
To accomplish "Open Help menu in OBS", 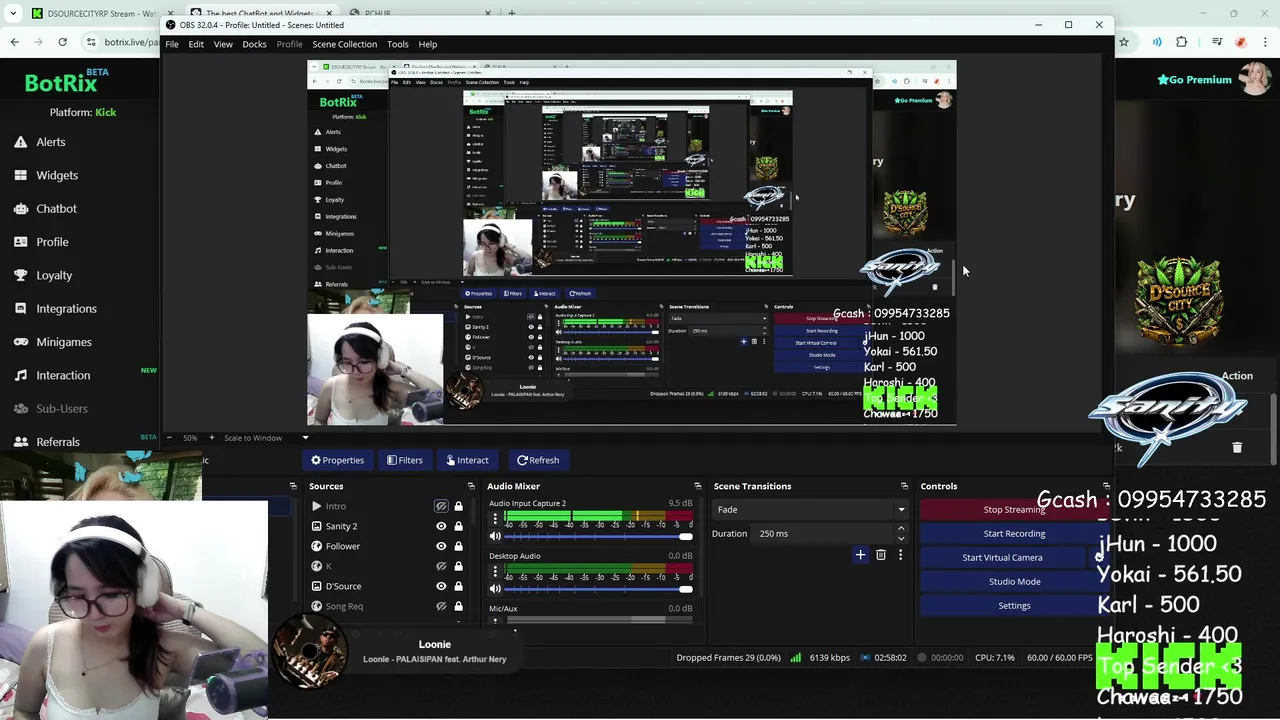I will click(428, 44).
